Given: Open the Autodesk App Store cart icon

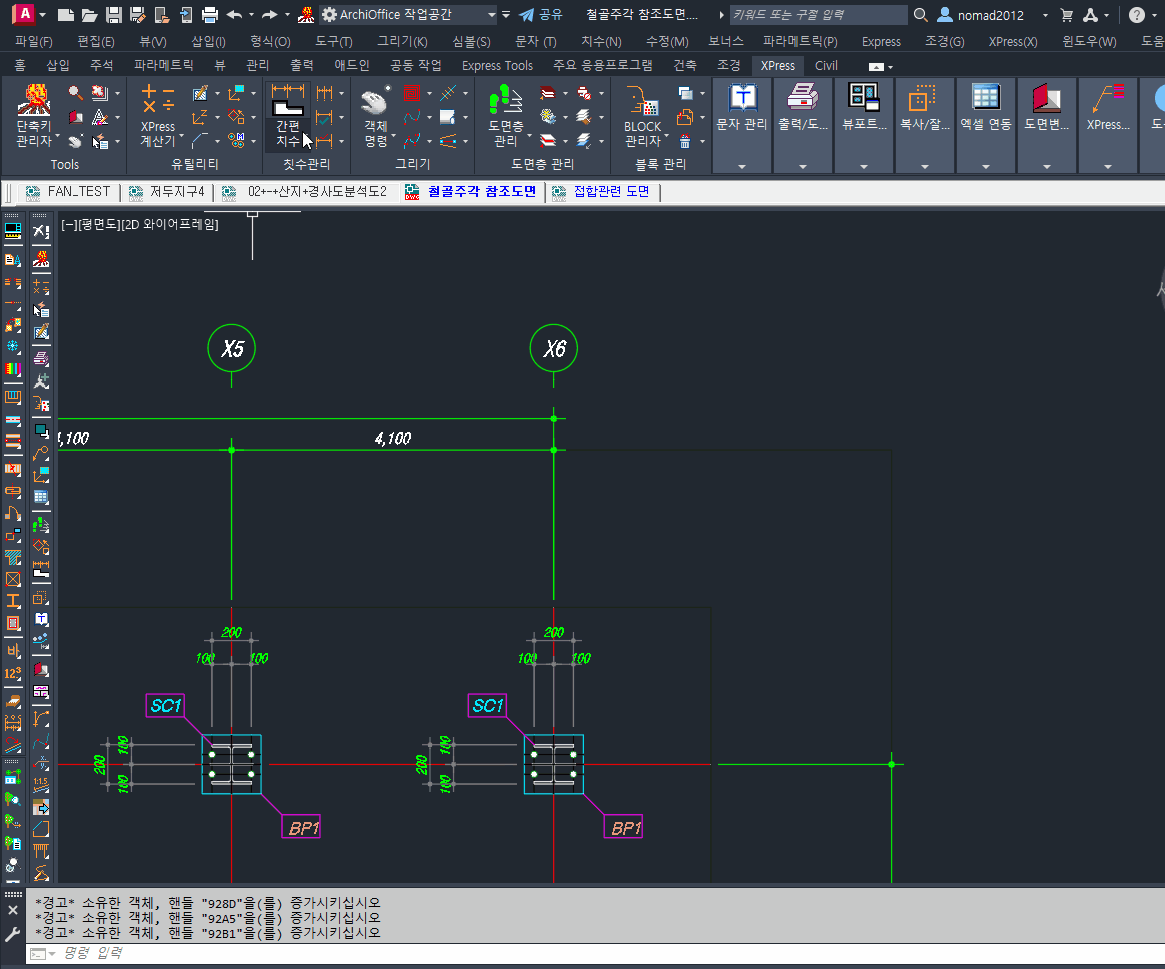Looking at the screenshot, I should point(1067,15).
